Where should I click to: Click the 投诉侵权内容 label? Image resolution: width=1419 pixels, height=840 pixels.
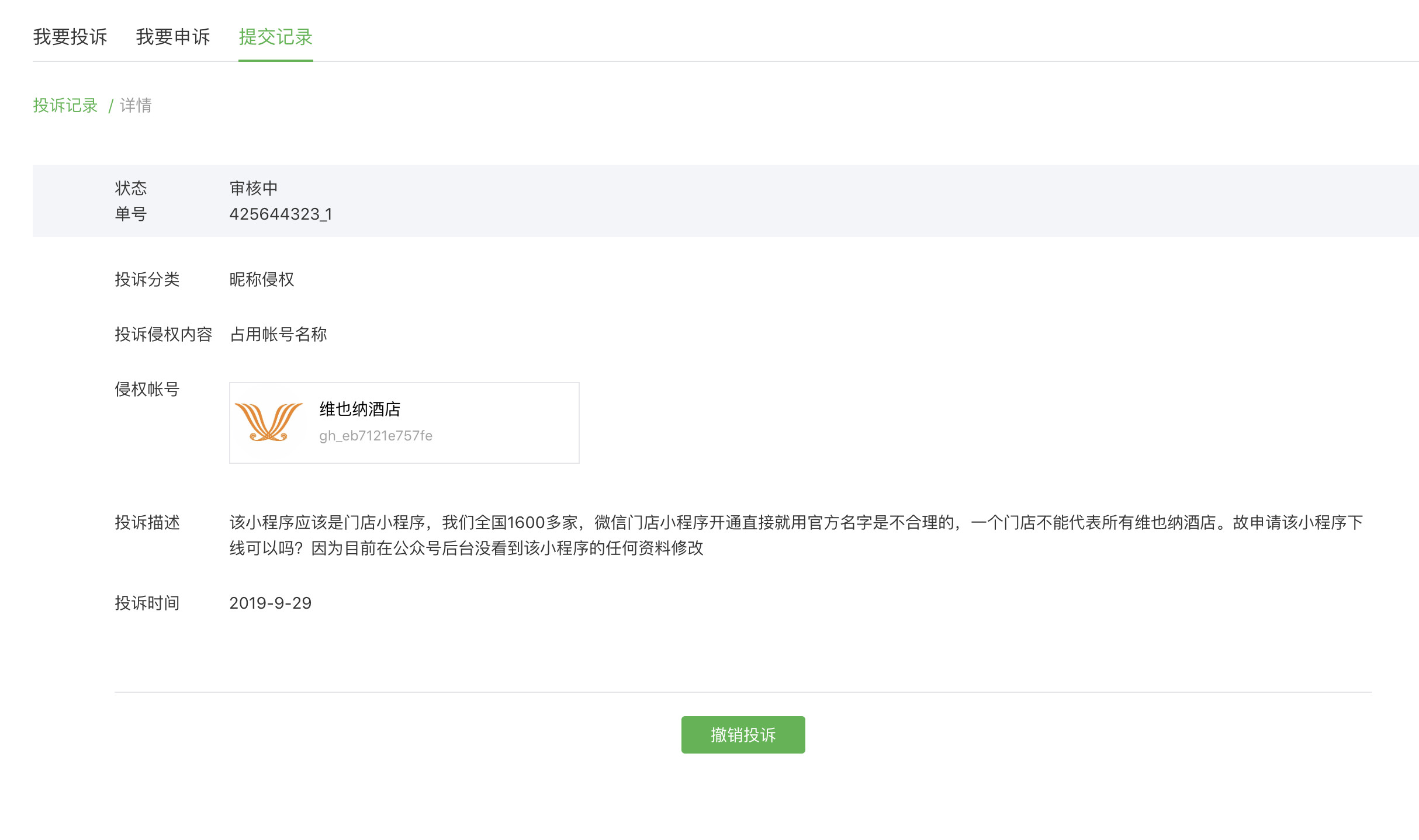coord(164,334)
